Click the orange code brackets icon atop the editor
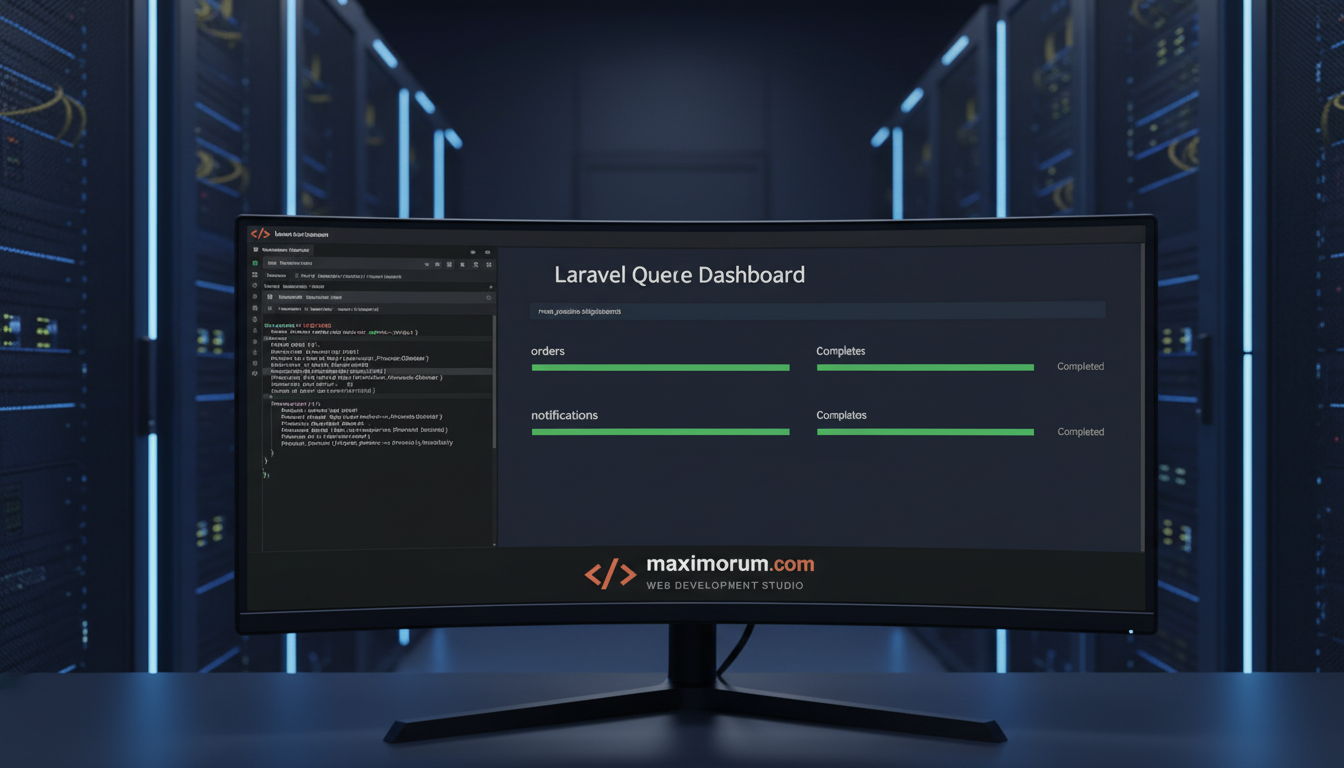1344x768 pixels. tap(260, 233)
